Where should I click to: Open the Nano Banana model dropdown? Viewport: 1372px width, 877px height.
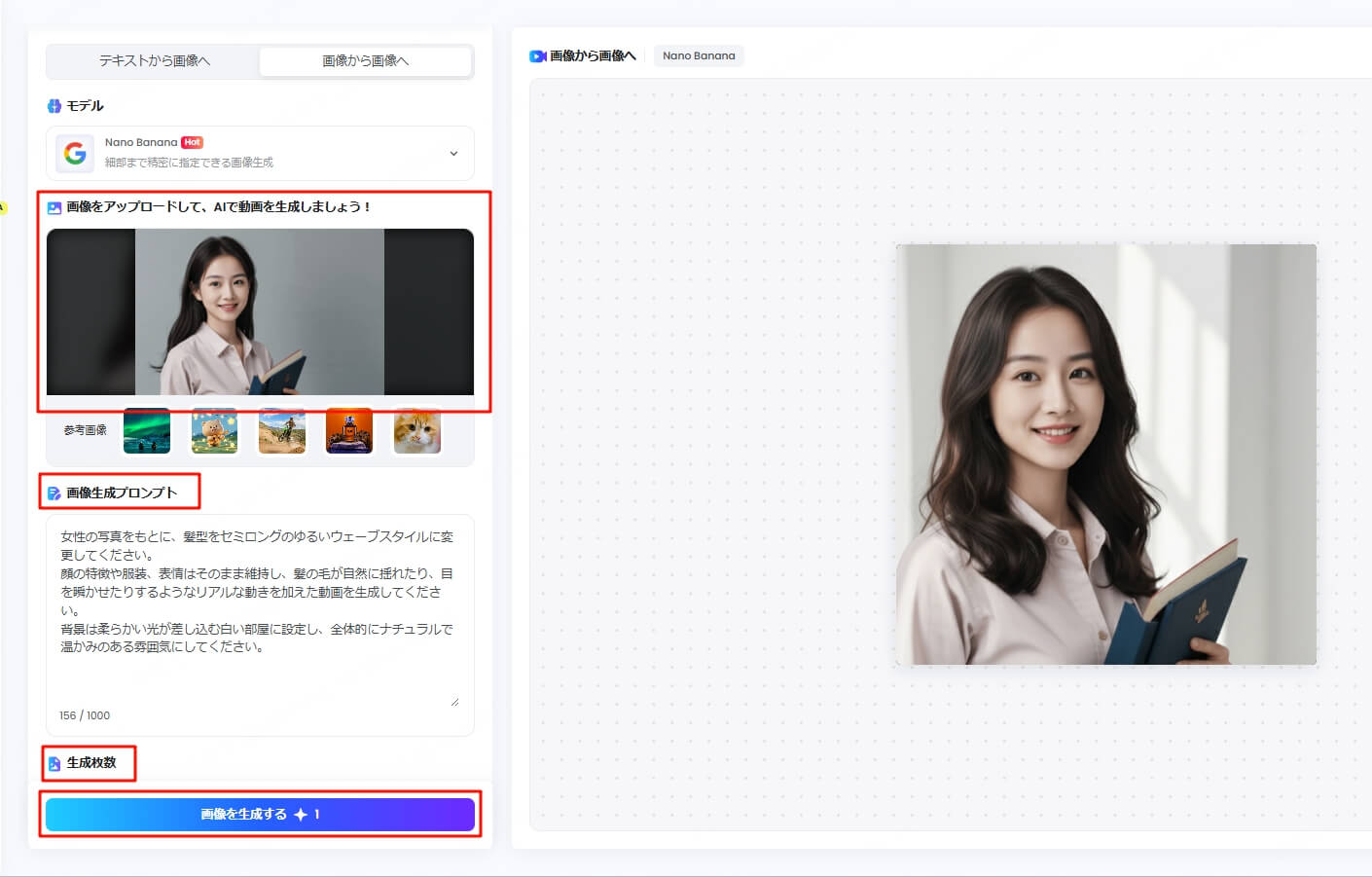[260, 153]
